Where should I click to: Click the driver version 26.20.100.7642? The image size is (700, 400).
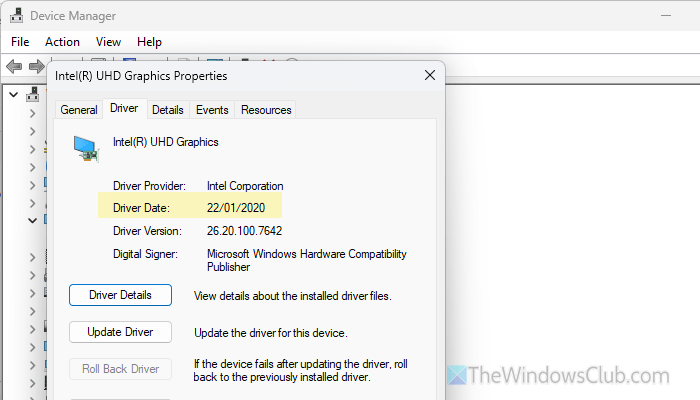click(x=244, y=231)
